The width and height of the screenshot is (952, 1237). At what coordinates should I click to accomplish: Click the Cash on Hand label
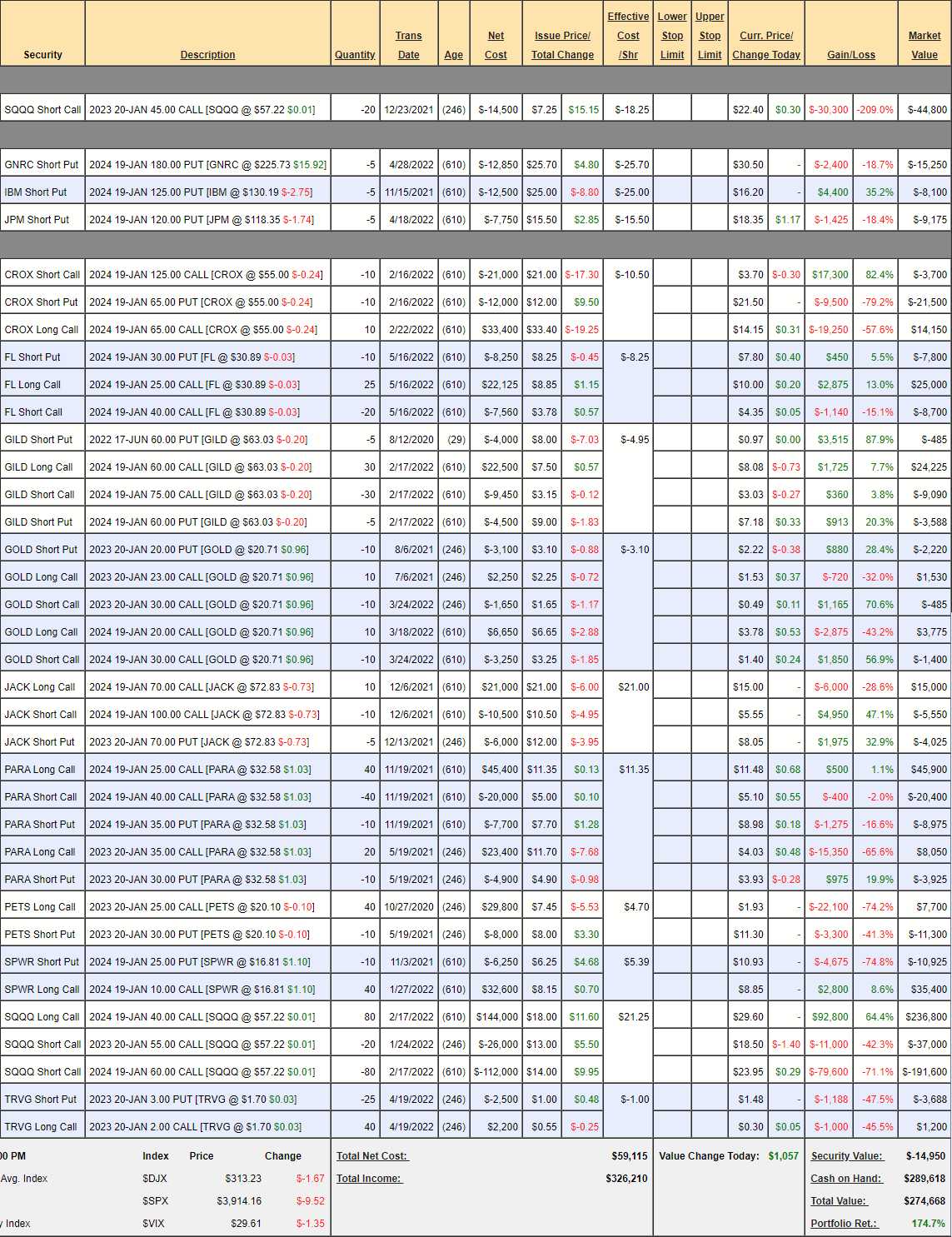[x=845, y=1179]
